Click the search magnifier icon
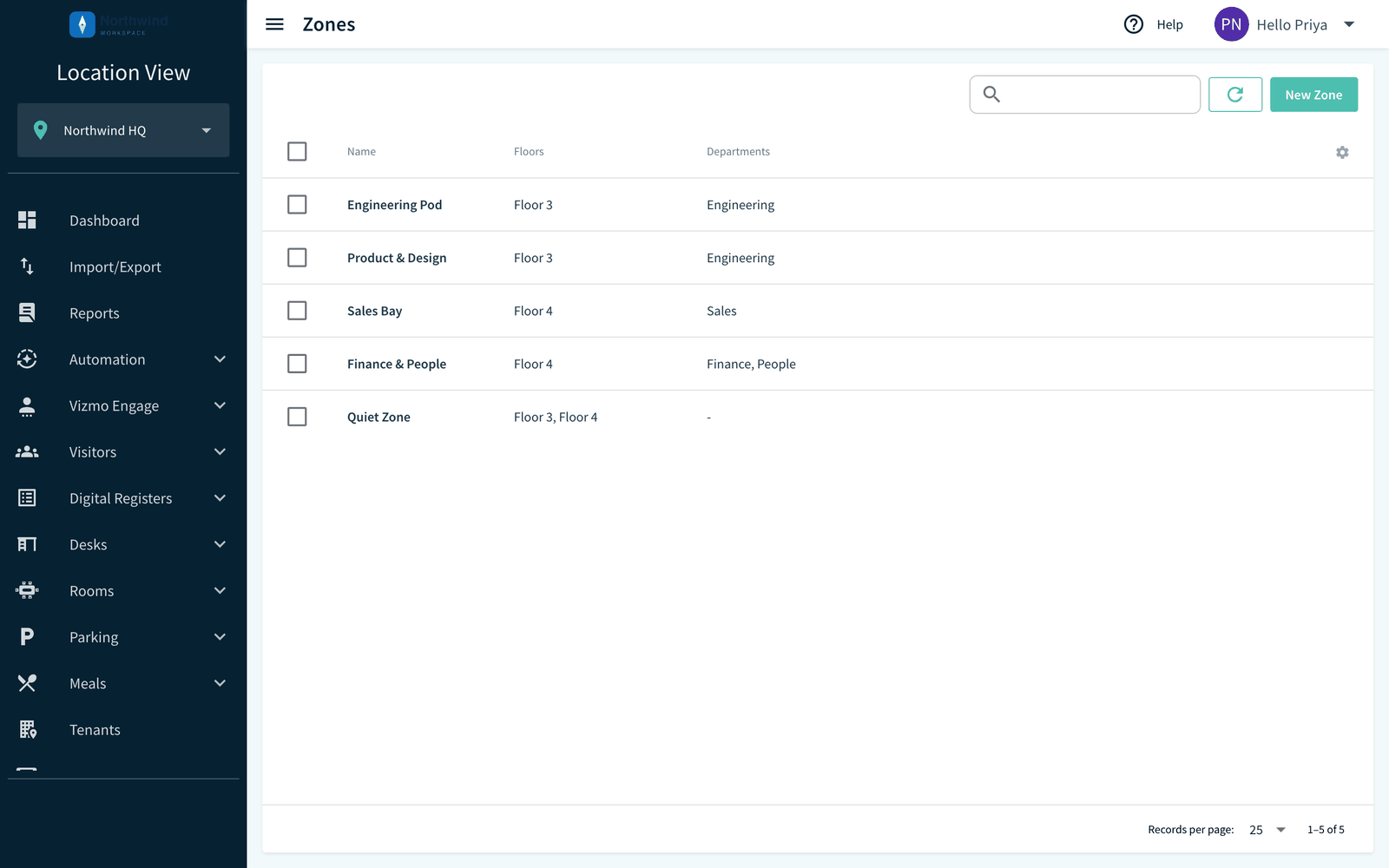 [991, 95]
